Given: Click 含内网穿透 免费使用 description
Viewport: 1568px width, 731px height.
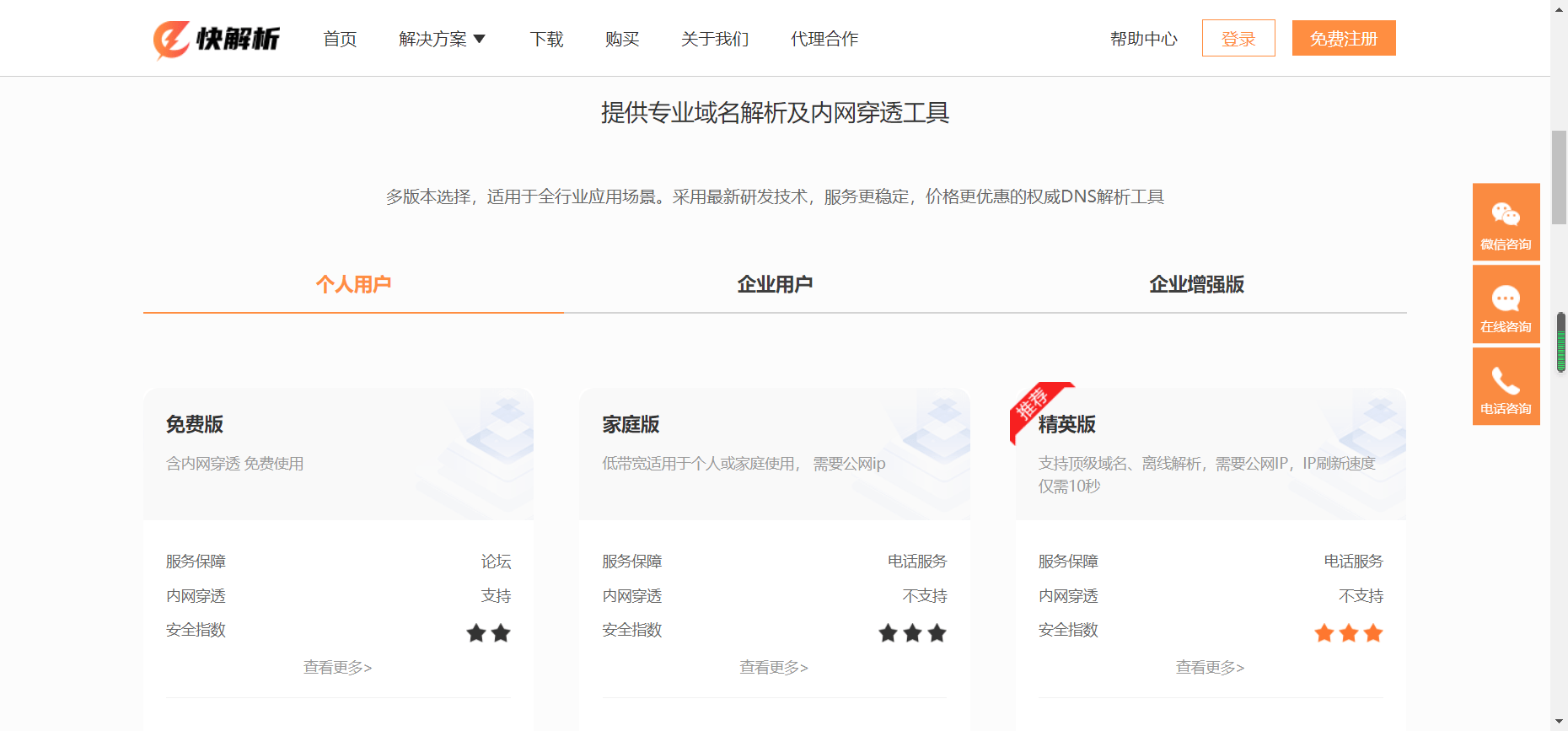Looking at the screenshot, I should (235, 464).
